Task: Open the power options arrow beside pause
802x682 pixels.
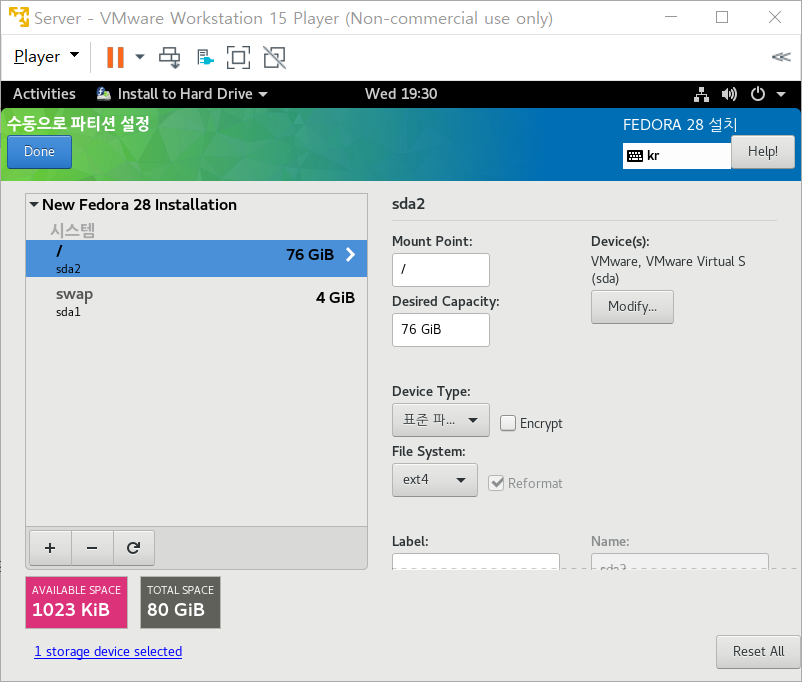Action: pos(140,57)
